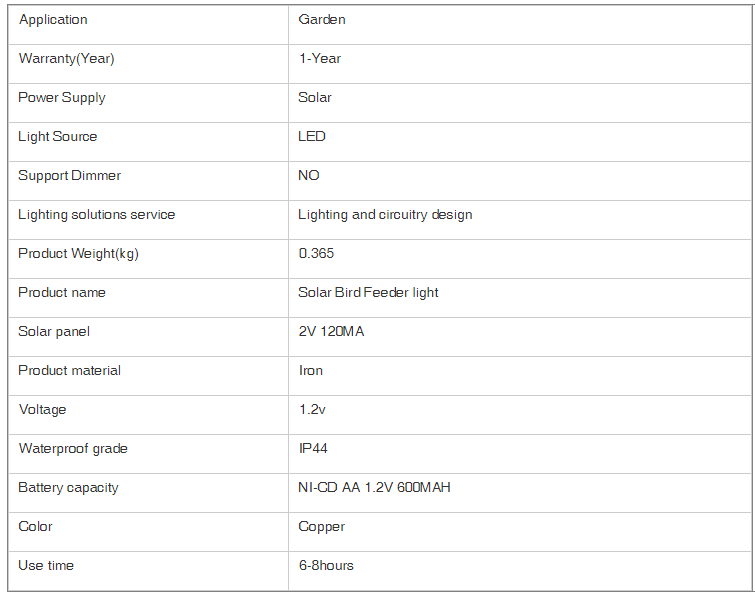755x596 pixels.
Task: Click the IP44 waterproof grade value
Action: (x=313, y=449)
